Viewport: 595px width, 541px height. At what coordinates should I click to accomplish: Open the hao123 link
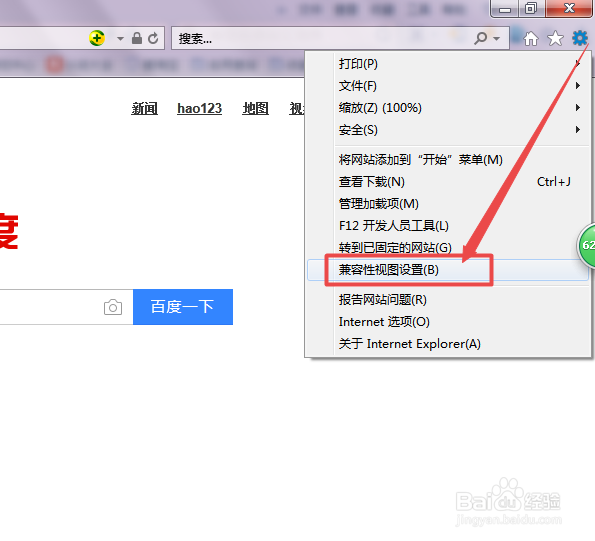(200, 109)
